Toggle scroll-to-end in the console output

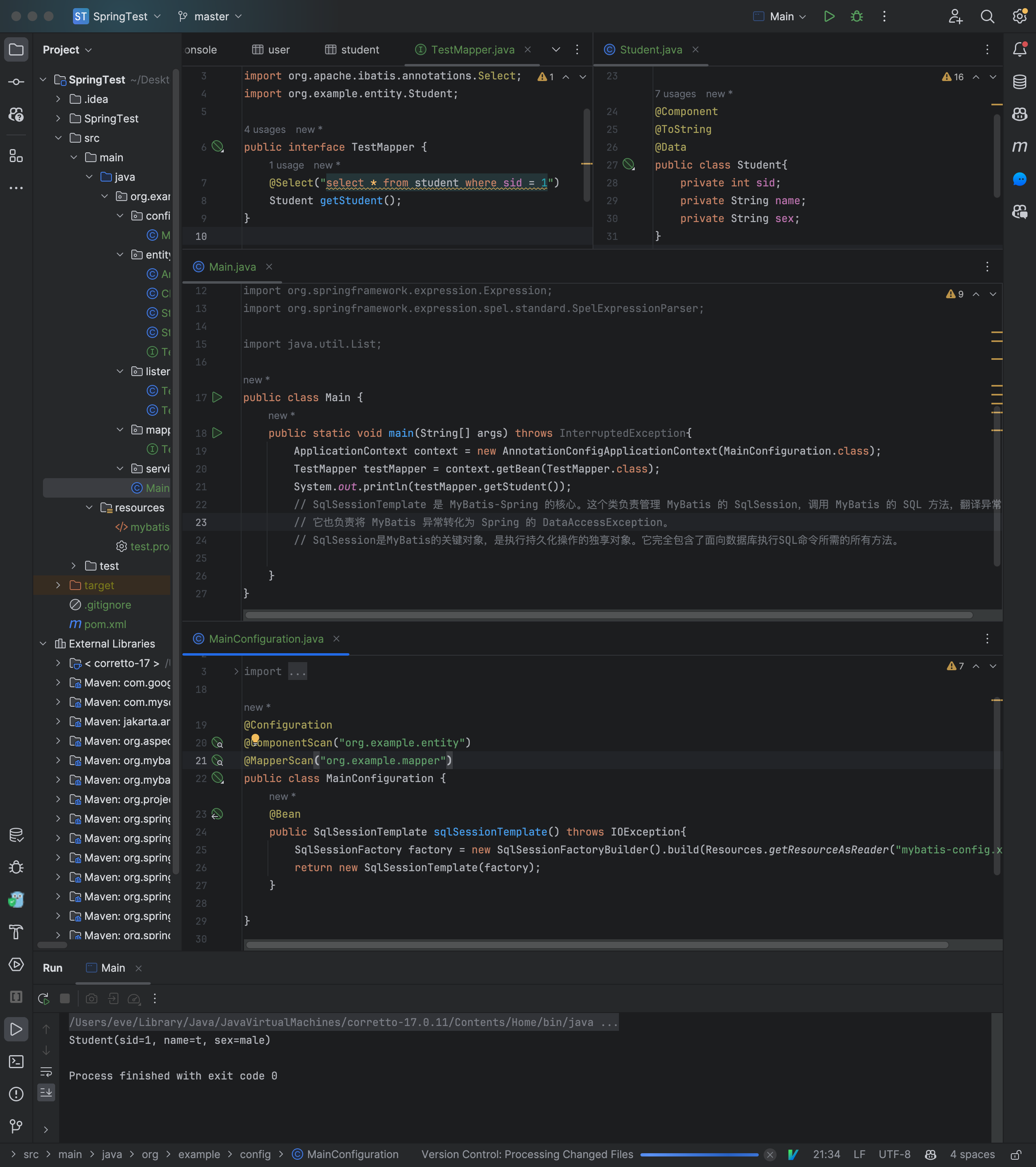46,1093
